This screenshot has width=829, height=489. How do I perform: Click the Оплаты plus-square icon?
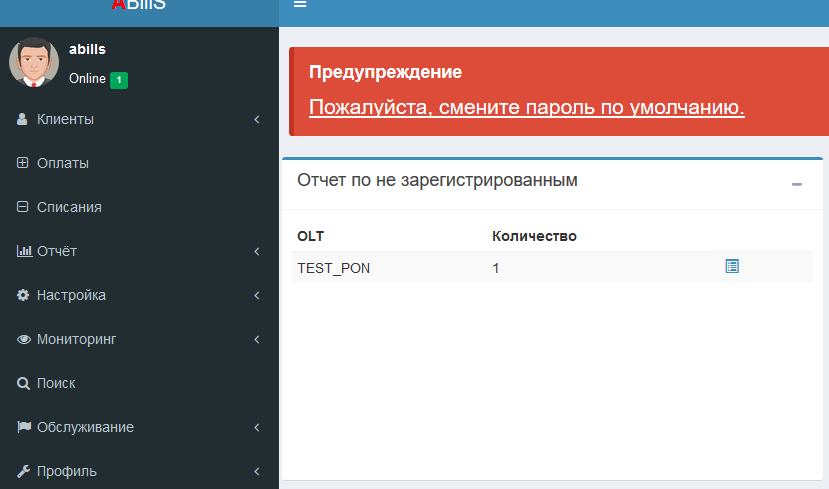click(23, 163)
